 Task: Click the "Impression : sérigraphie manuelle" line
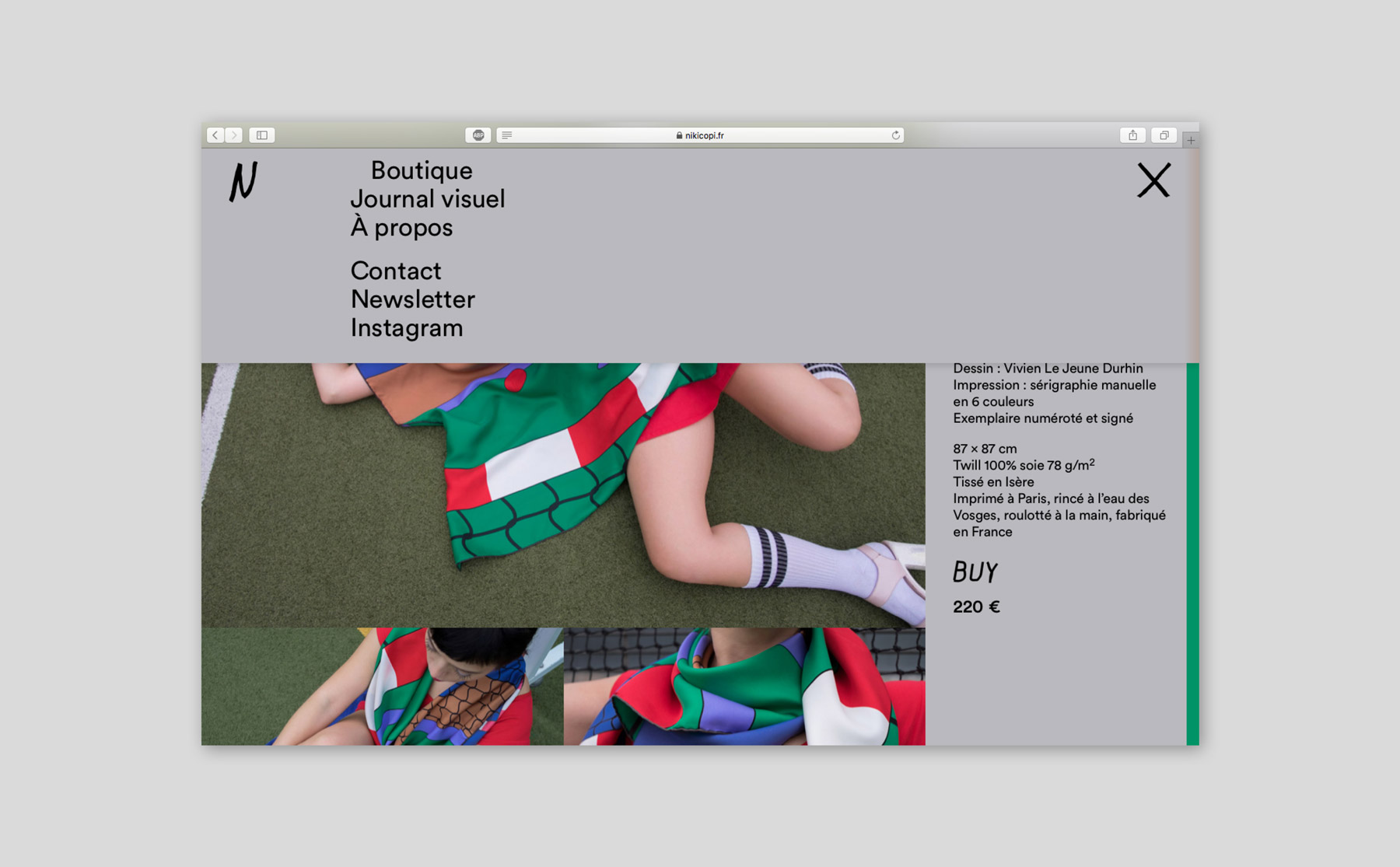pyautogui.click(x=1054, y=385)
